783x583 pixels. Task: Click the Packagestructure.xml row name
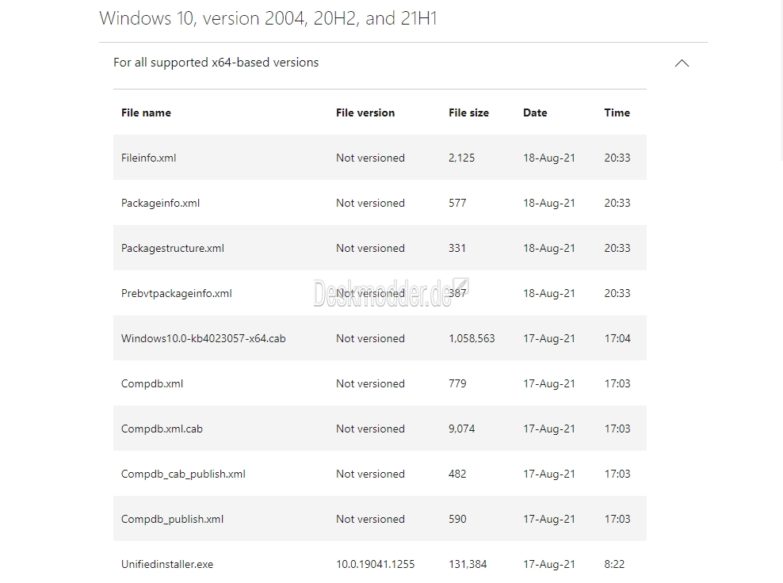coord(165,248)
